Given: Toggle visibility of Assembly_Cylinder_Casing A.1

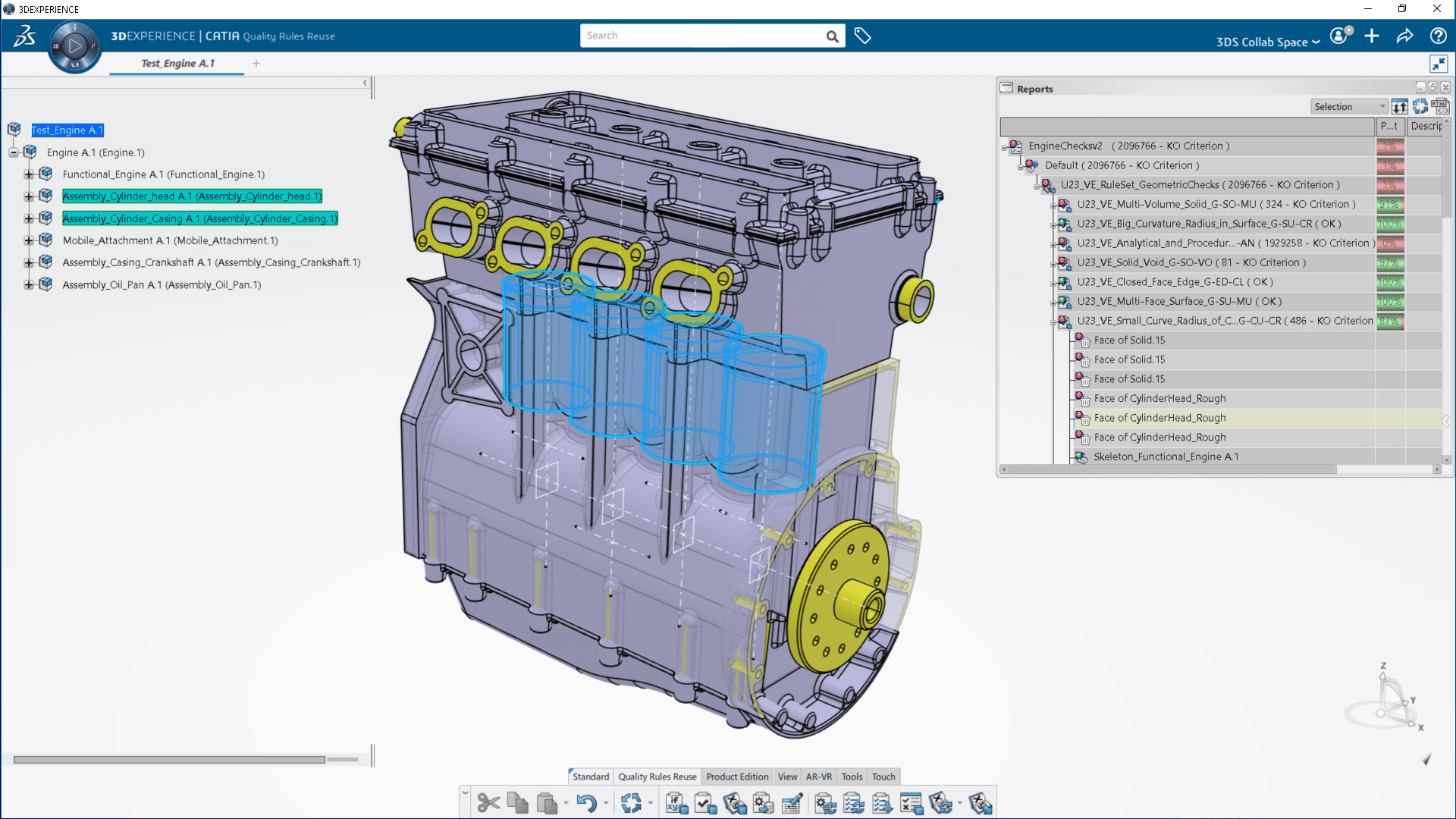Looking at the screenshot, I should [47, 218].
